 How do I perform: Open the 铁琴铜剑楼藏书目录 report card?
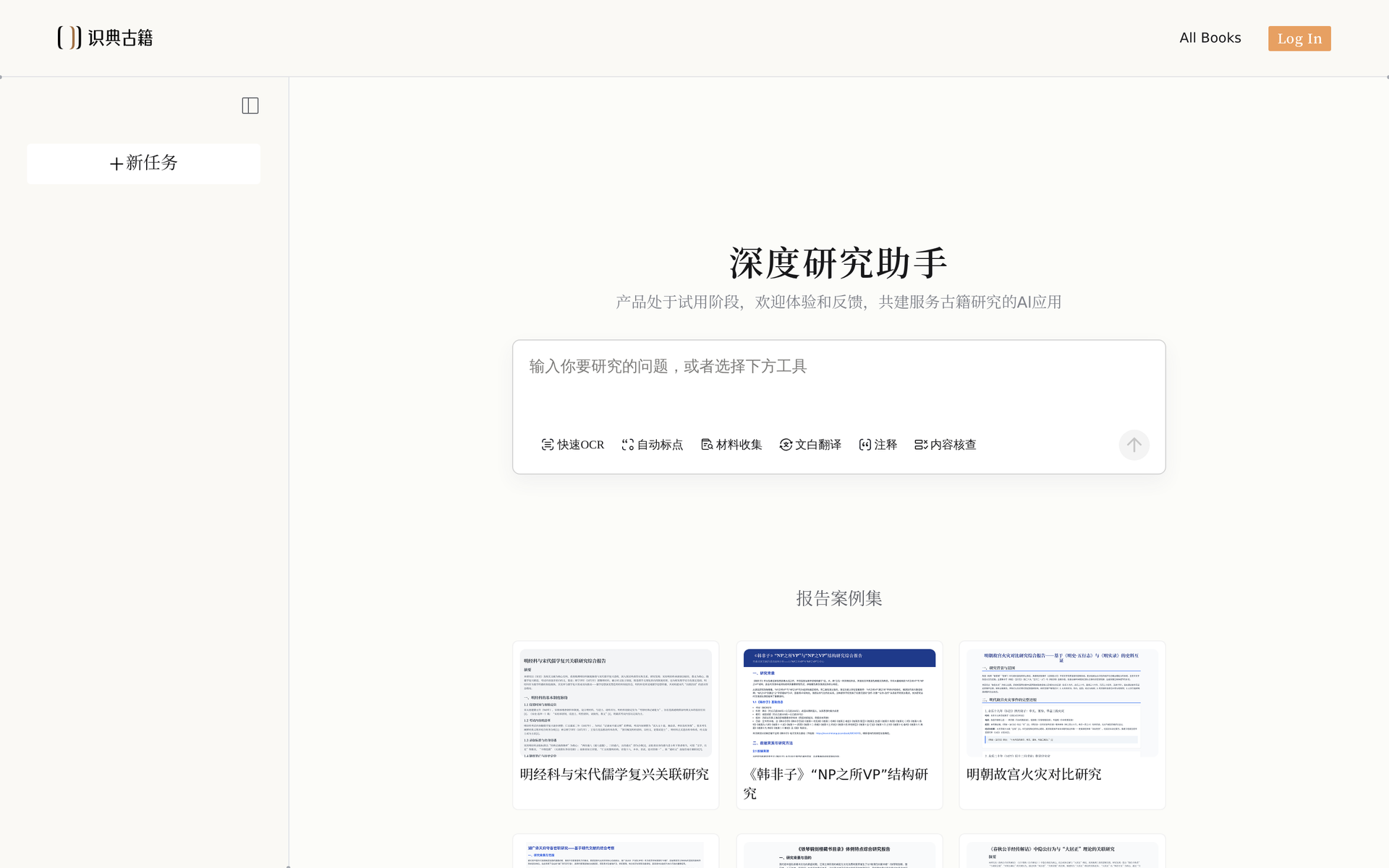click(839, 851)
